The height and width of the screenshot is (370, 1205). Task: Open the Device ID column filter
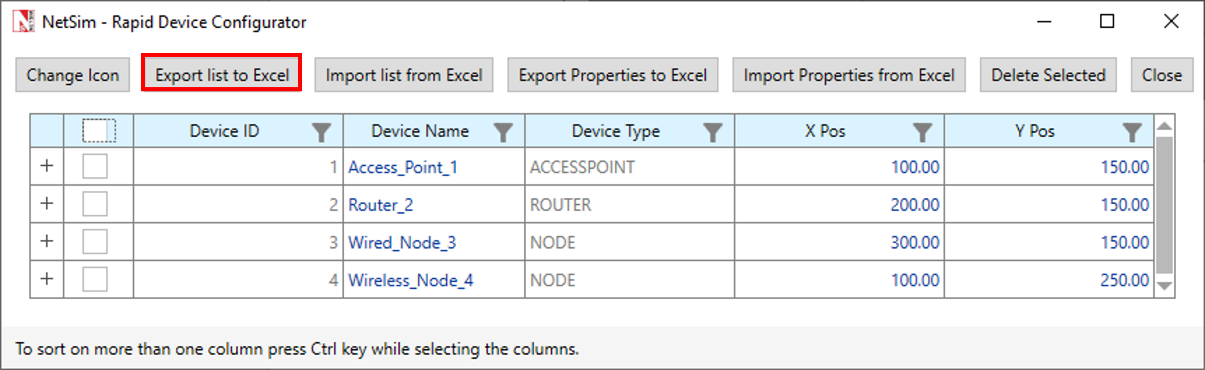click(321, 132)
